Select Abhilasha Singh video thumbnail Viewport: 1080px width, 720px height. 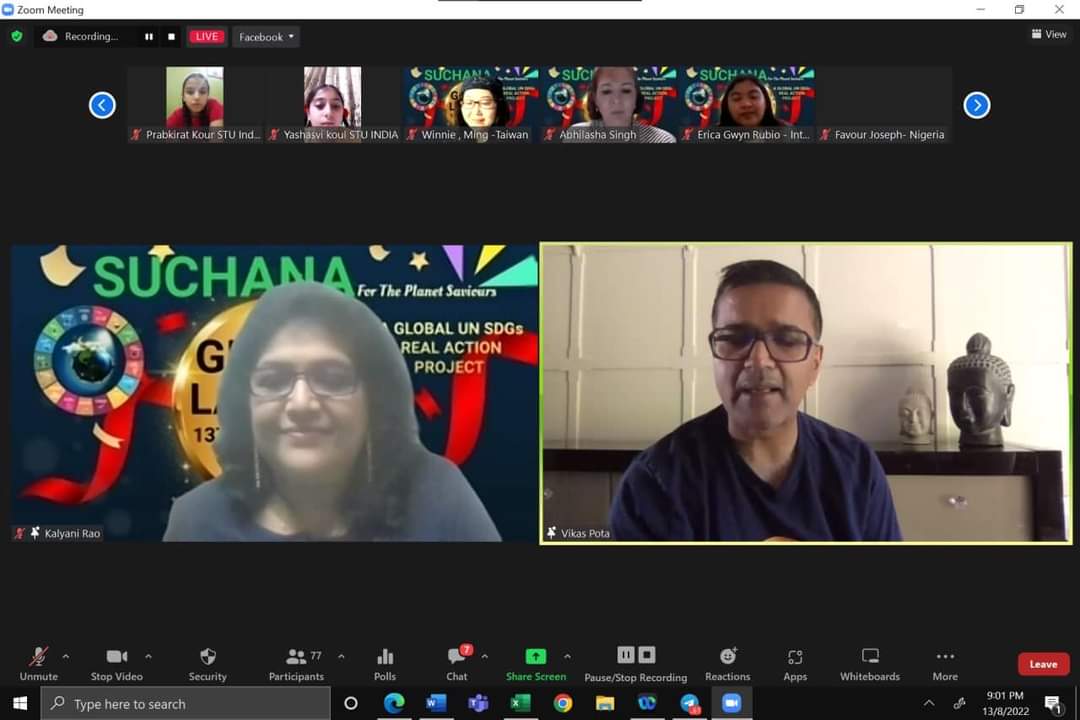[608, 104]
